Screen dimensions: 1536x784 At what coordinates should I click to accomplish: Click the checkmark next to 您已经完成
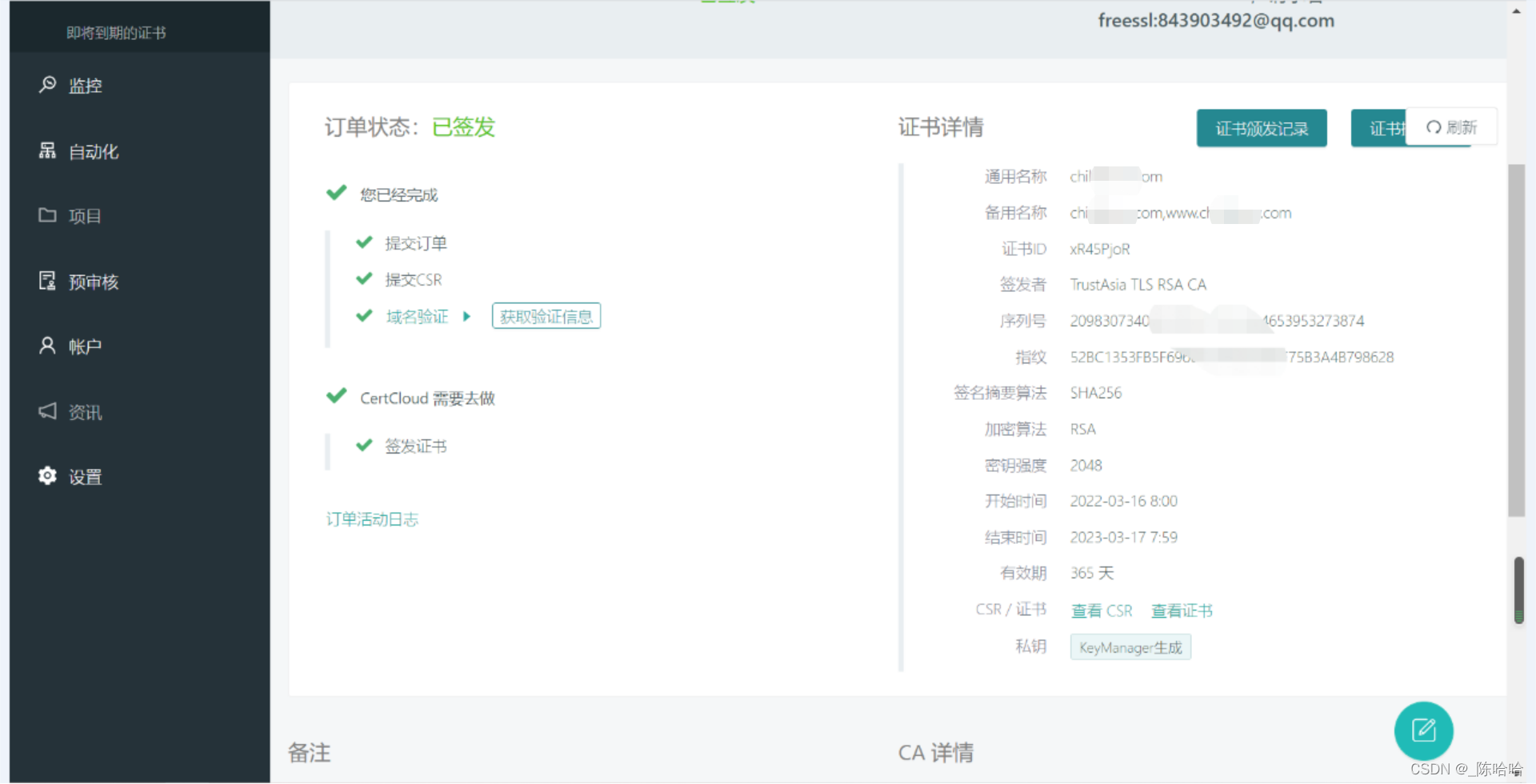point(337,193)
